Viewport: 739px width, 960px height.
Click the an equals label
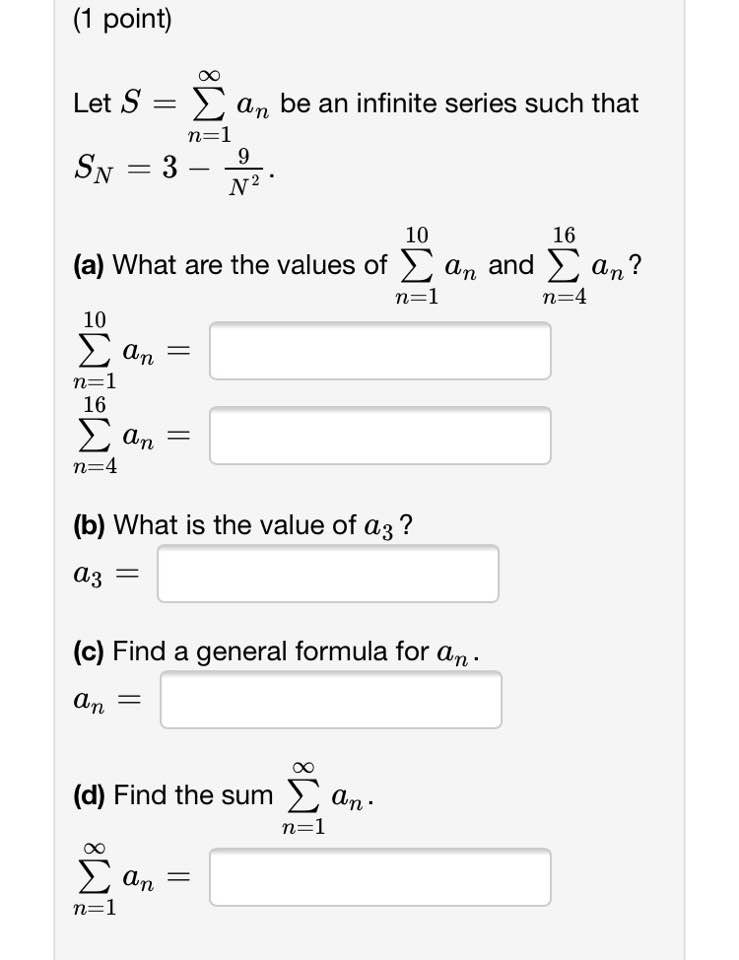click(106, 700)
